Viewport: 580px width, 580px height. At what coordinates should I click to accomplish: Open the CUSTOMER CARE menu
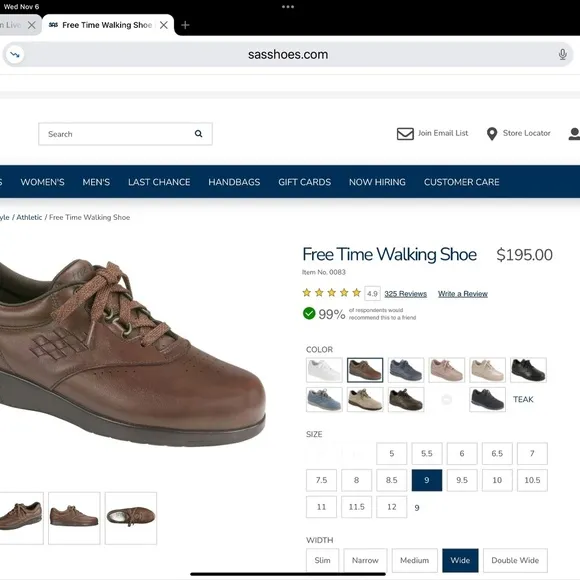[462, 182]
